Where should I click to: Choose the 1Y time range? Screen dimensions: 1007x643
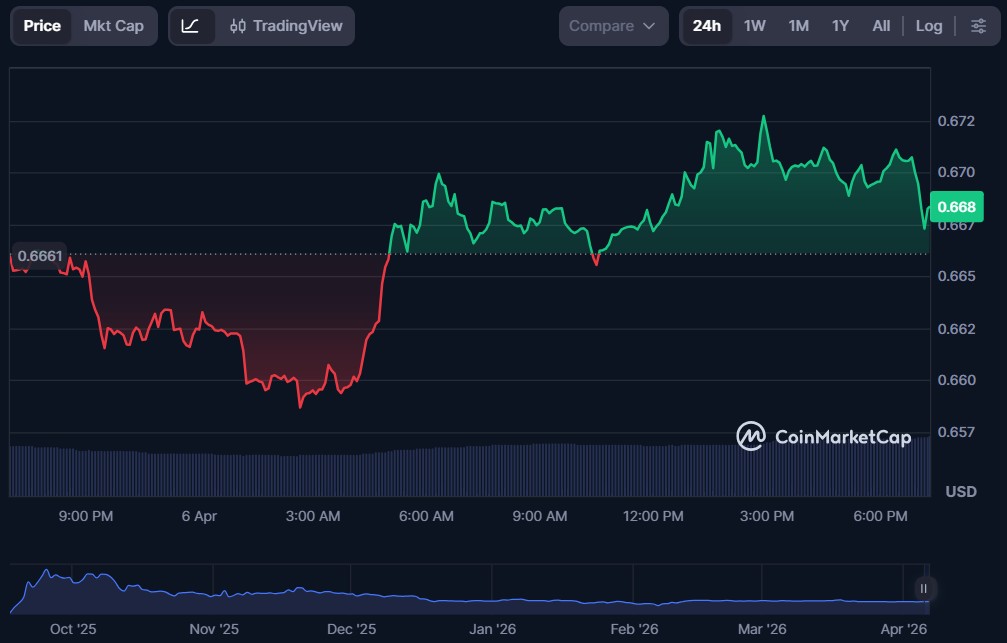click(x=840, y=26)
